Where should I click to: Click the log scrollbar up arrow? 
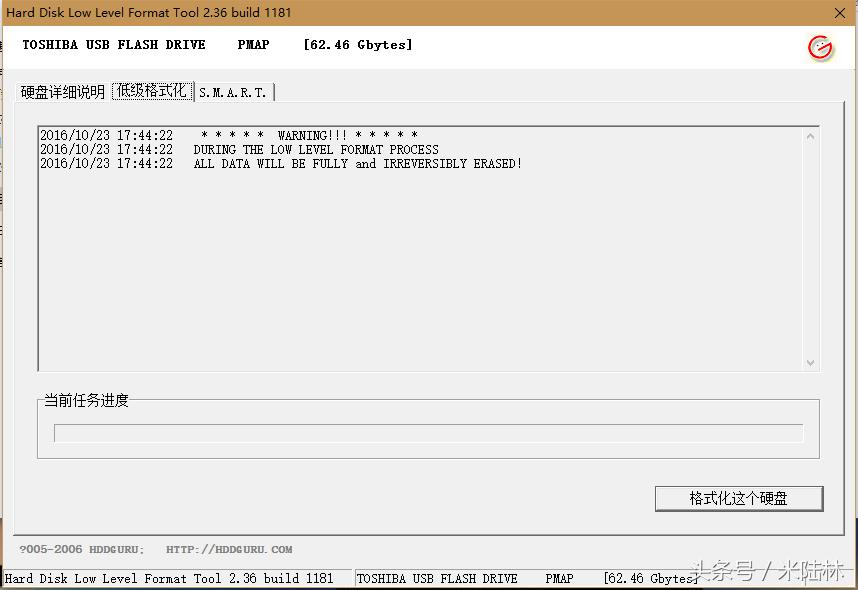[x=810, y=136]
